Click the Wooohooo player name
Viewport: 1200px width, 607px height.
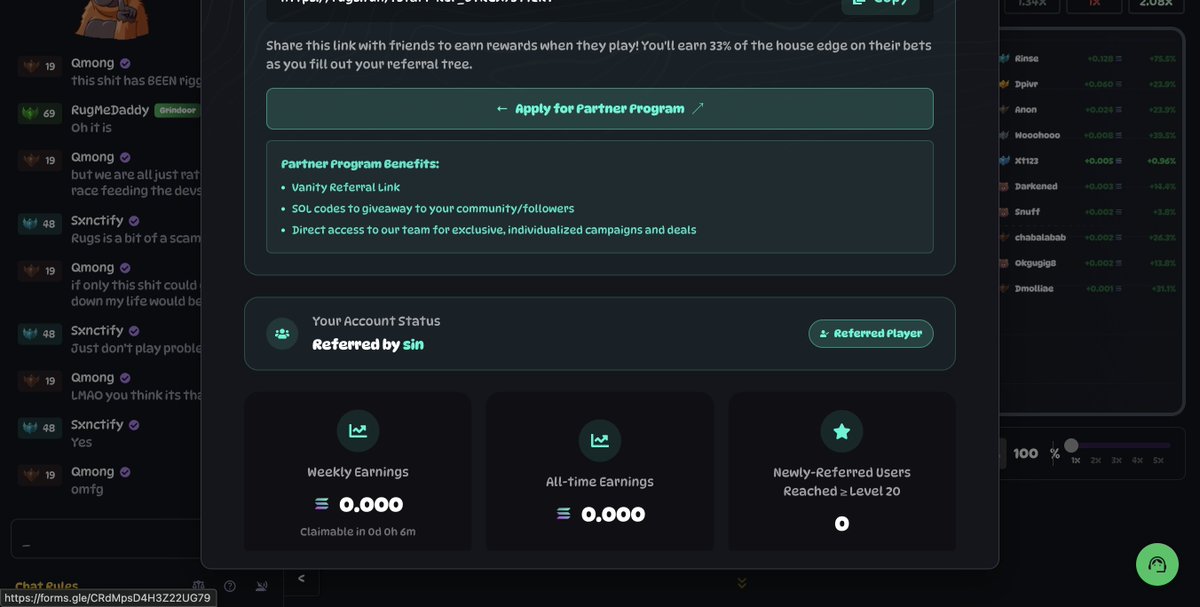(1037, 135)
